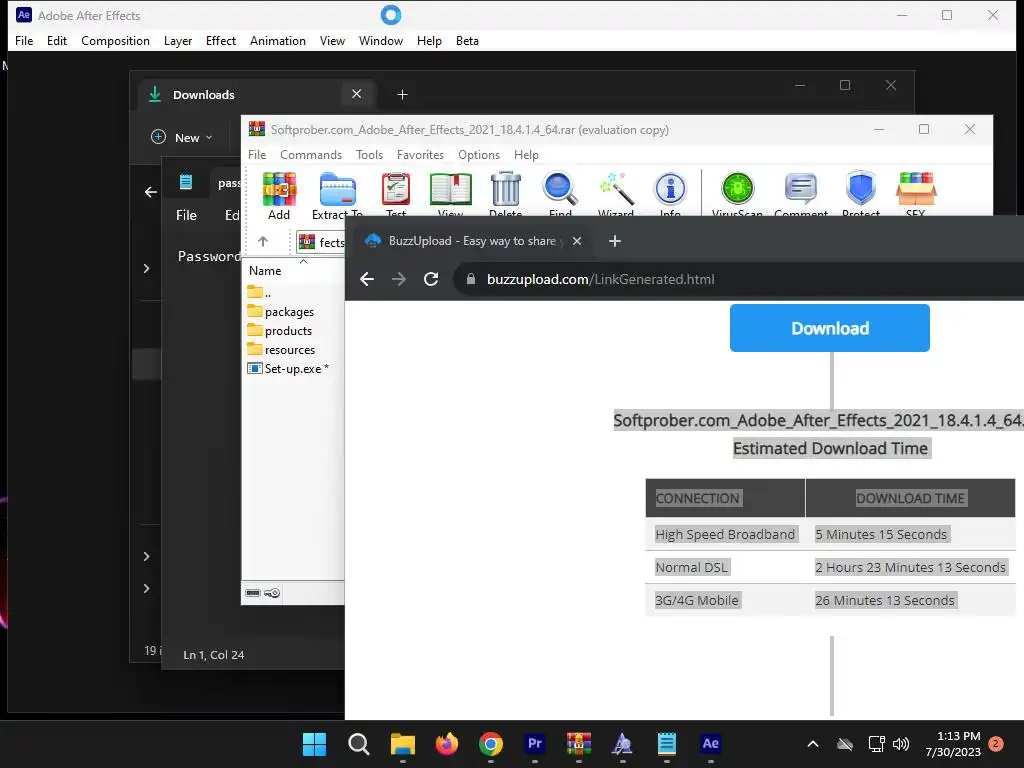This screenshot has height=768, width=1024.
Task: Open After Effects Effect menu
Action: click(221, 40)
